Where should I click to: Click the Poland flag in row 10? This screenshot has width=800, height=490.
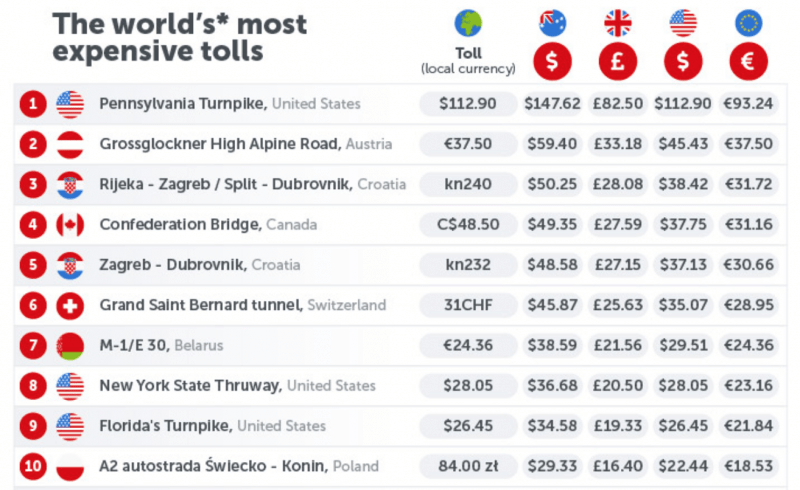(70, 467)
